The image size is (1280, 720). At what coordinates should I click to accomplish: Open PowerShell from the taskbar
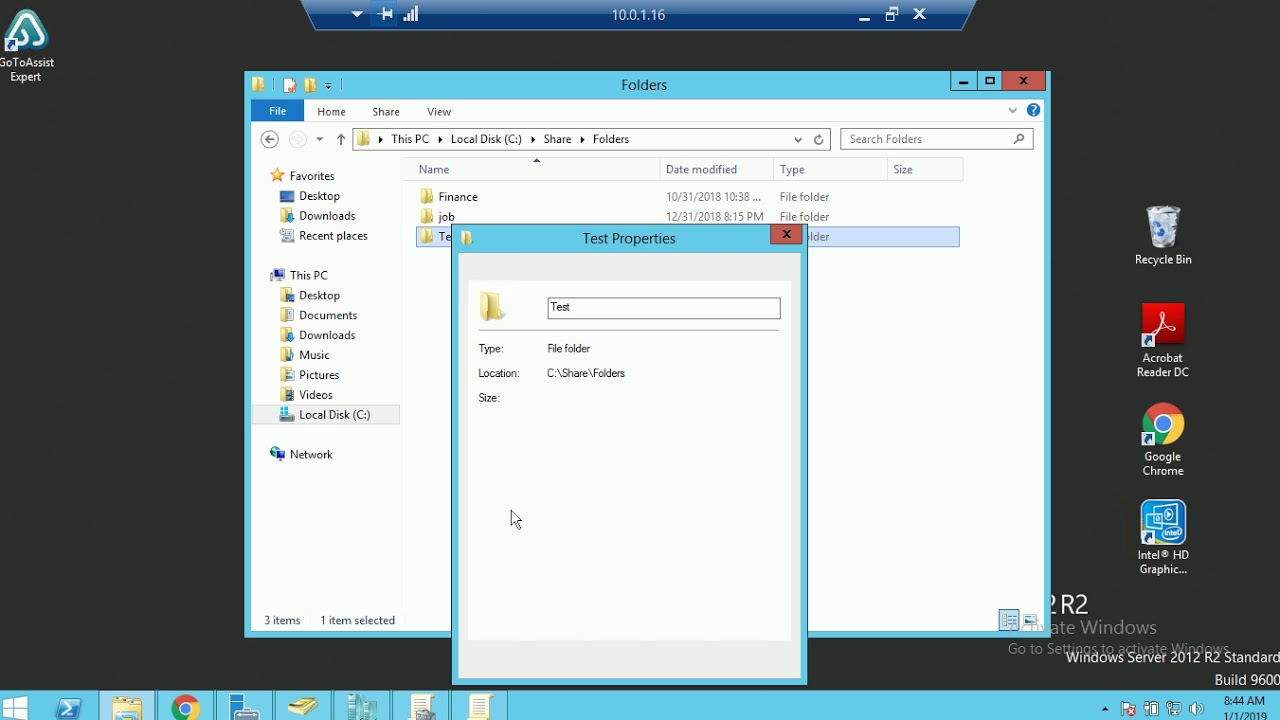pos(68,707)
